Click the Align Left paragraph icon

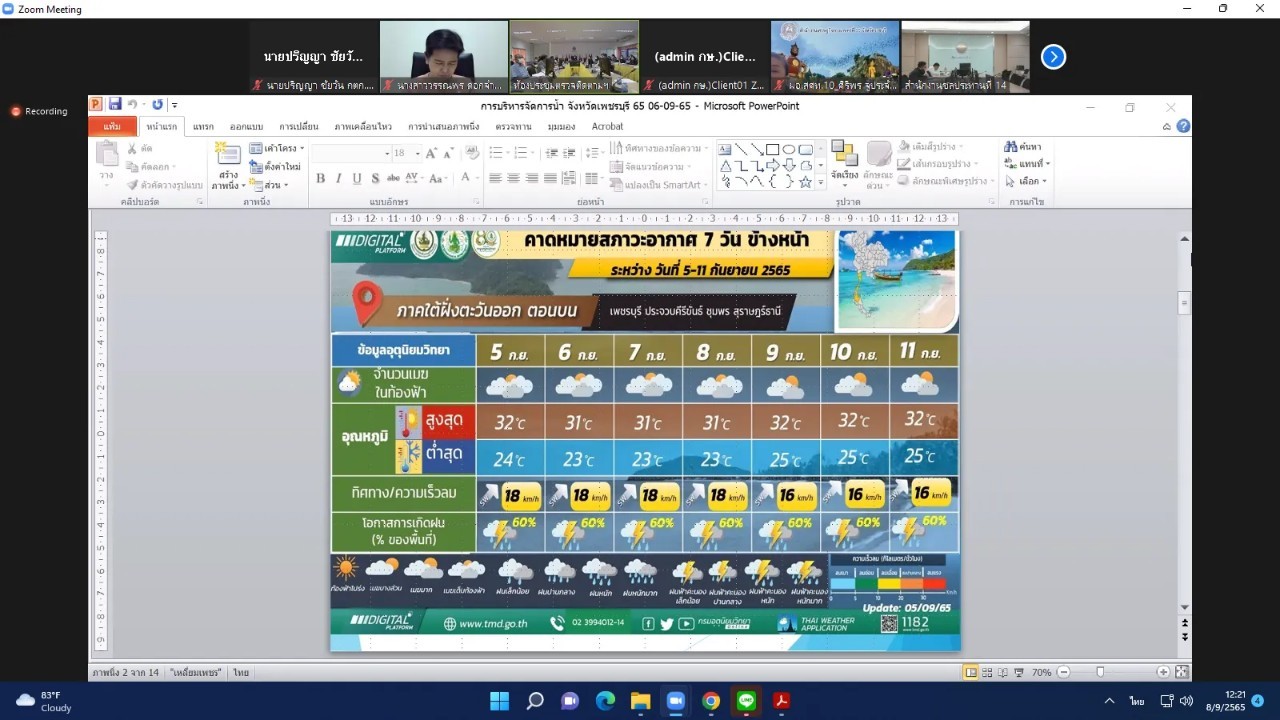495,178
